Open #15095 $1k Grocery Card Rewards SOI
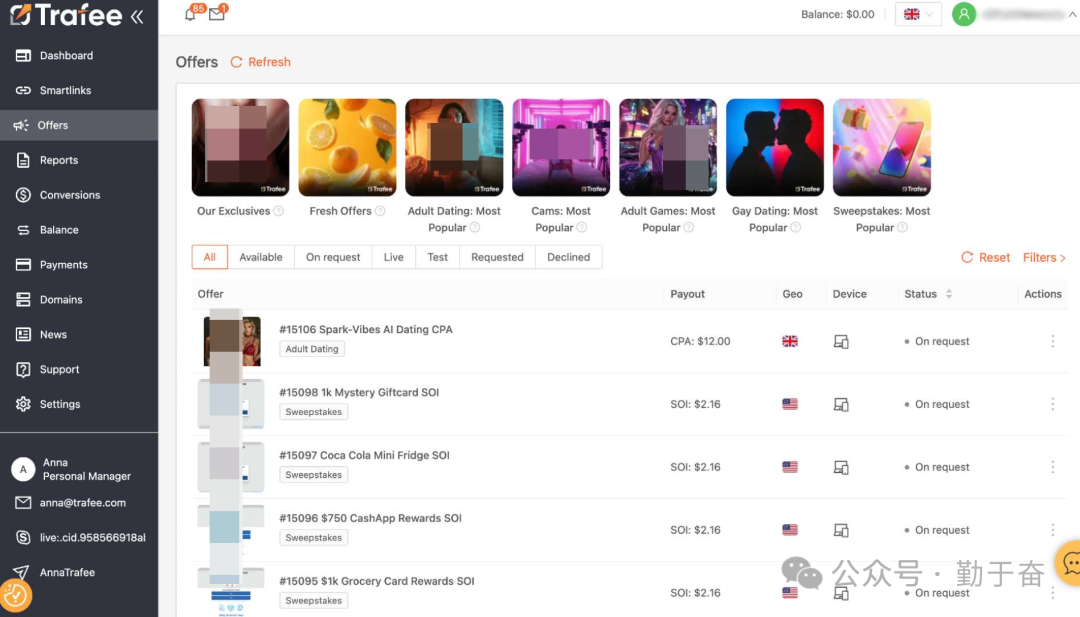This screenshot has height=617, width=1080. tap(377, 581)
